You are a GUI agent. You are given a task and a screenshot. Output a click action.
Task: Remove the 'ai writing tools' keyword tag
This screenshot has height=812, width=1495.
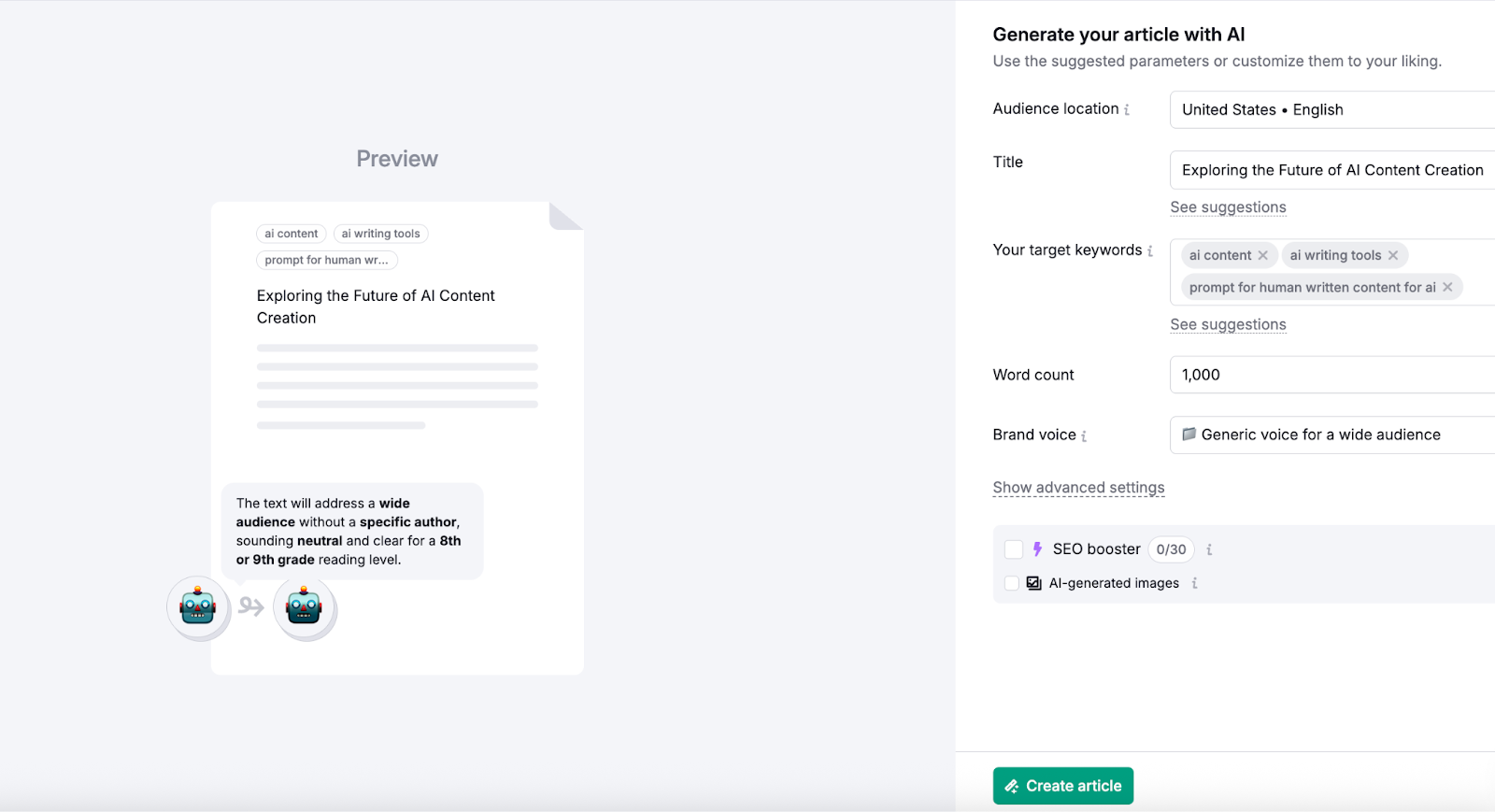pyautogui.click(x=1393, y=256)
